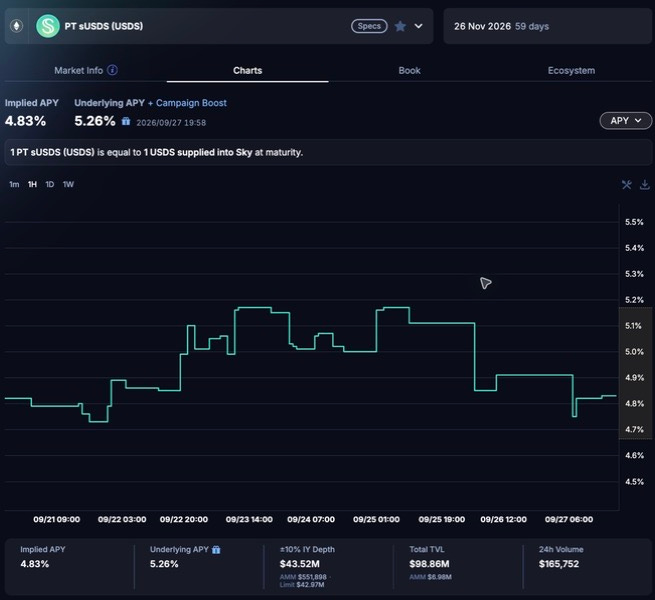Viewport: 655px width, 600px height.
Task: Expand the market selector chevron
Action: click(418, 26)
